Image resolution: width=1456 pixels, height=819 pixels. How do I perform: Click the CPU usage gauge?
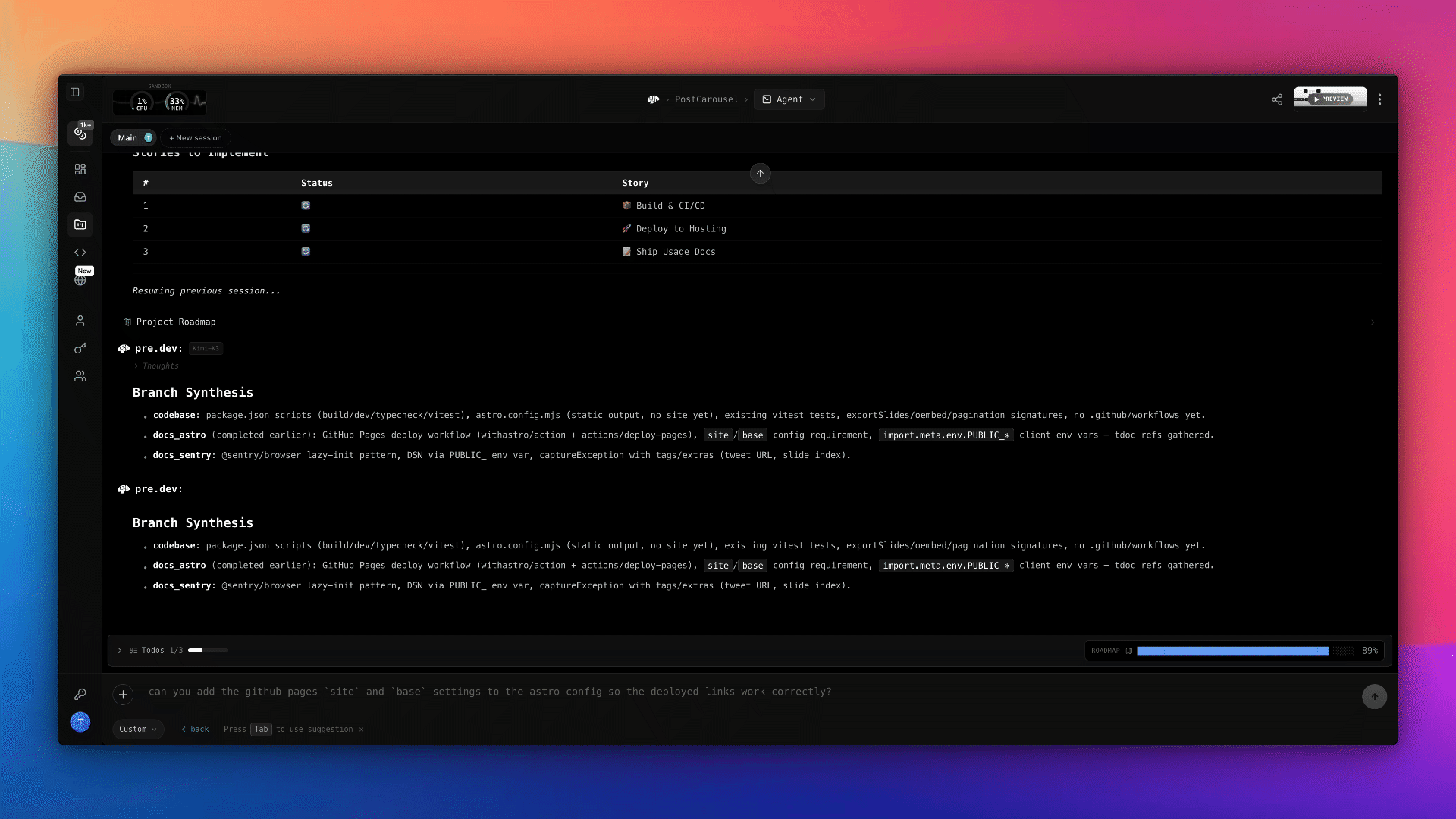click(142, 102)
